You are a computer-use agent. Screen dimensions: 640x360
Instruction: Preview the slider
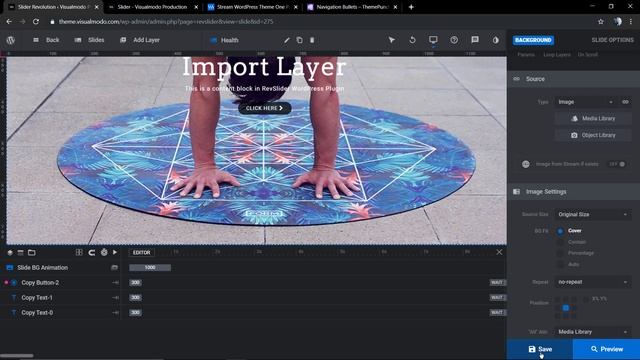pyautogui.click(x=607, y=349)
